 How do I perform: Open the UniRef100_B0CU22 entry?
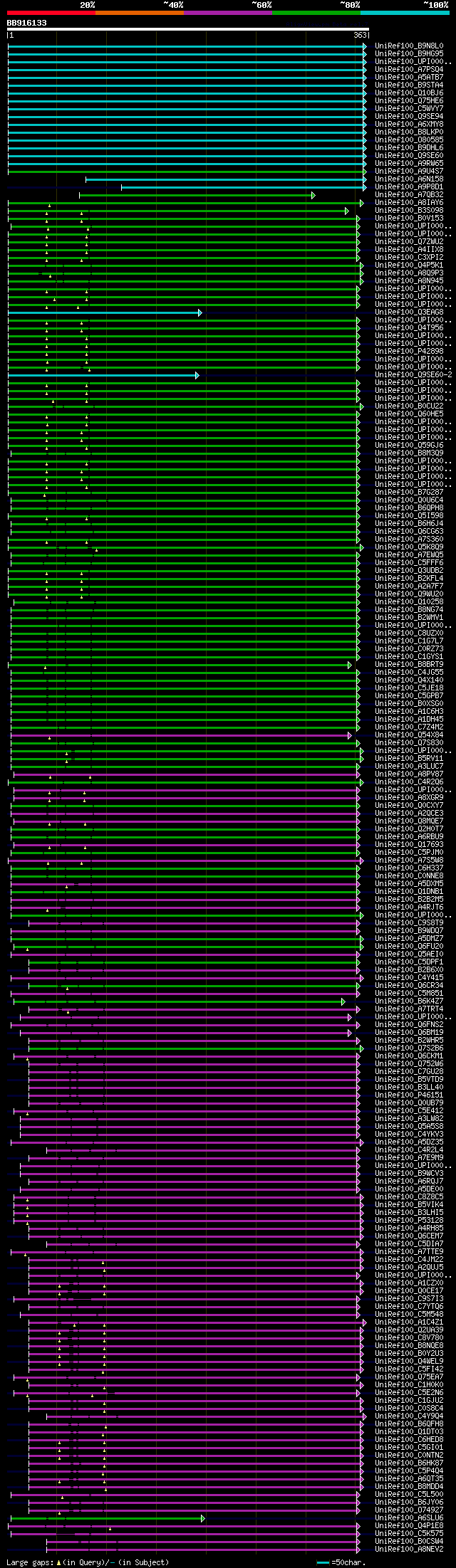pos(409,406)
